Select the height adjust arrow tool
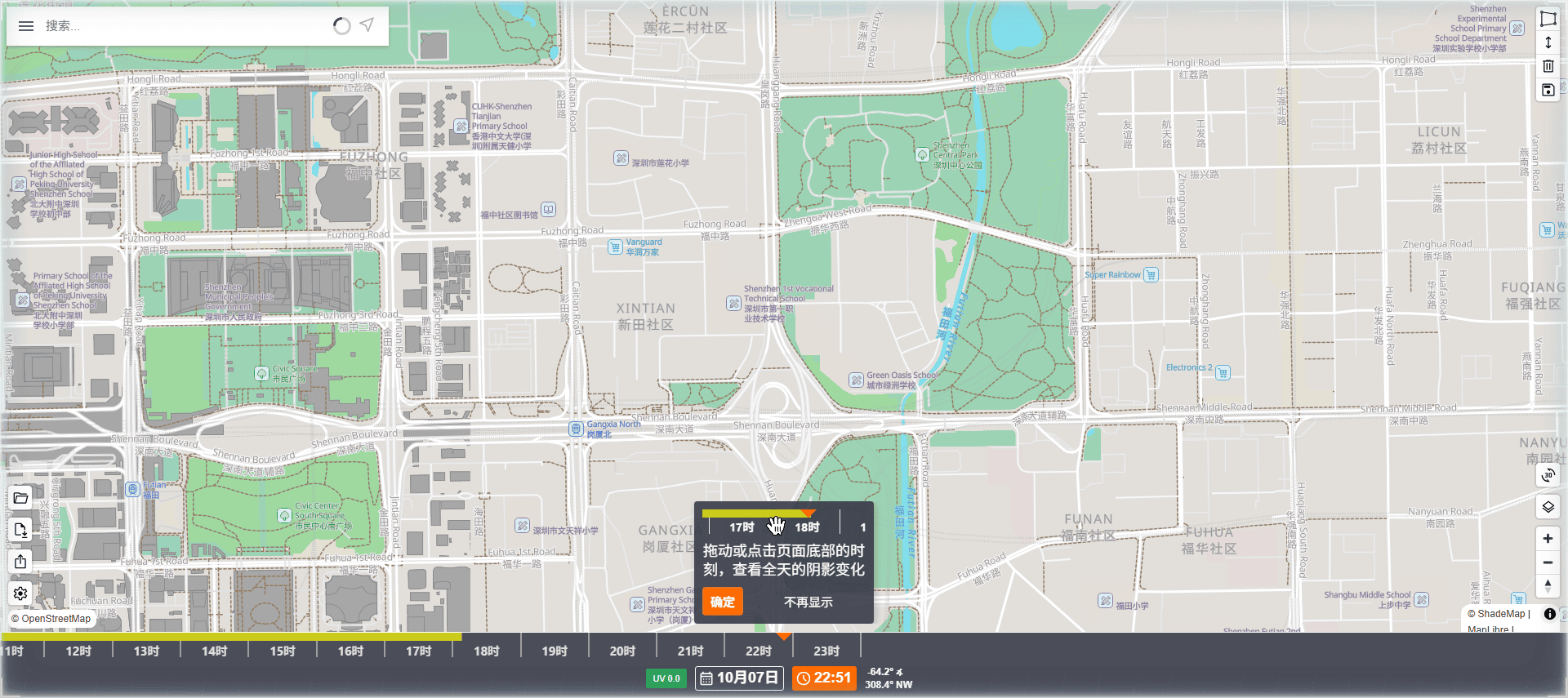Screen dimensions: 1568x698 [x=1548, y=42]
